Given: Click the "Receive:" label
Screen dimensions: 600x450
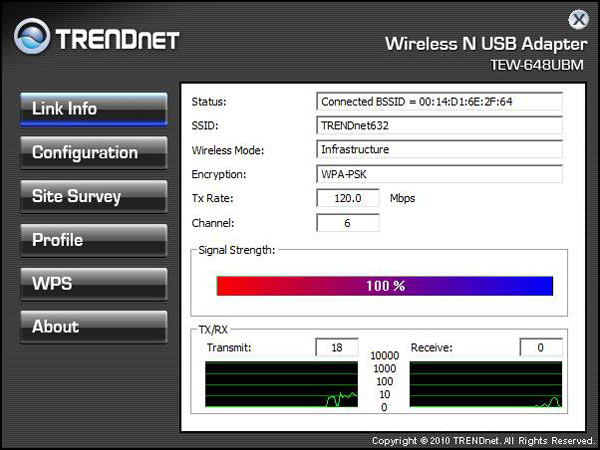Looking at the screenshot, I should [432, 347].
